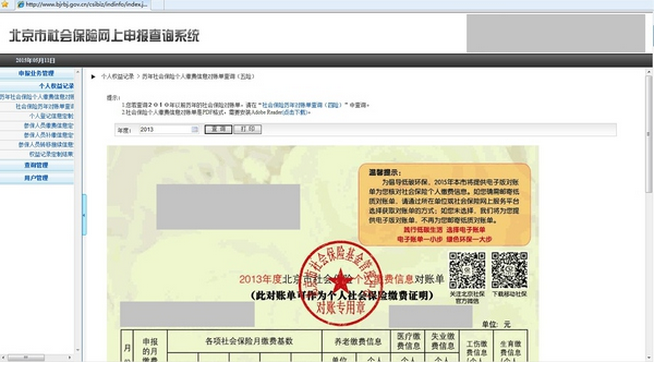
Task: Expand the 申报业务管理 menu section
Action: 36,73
